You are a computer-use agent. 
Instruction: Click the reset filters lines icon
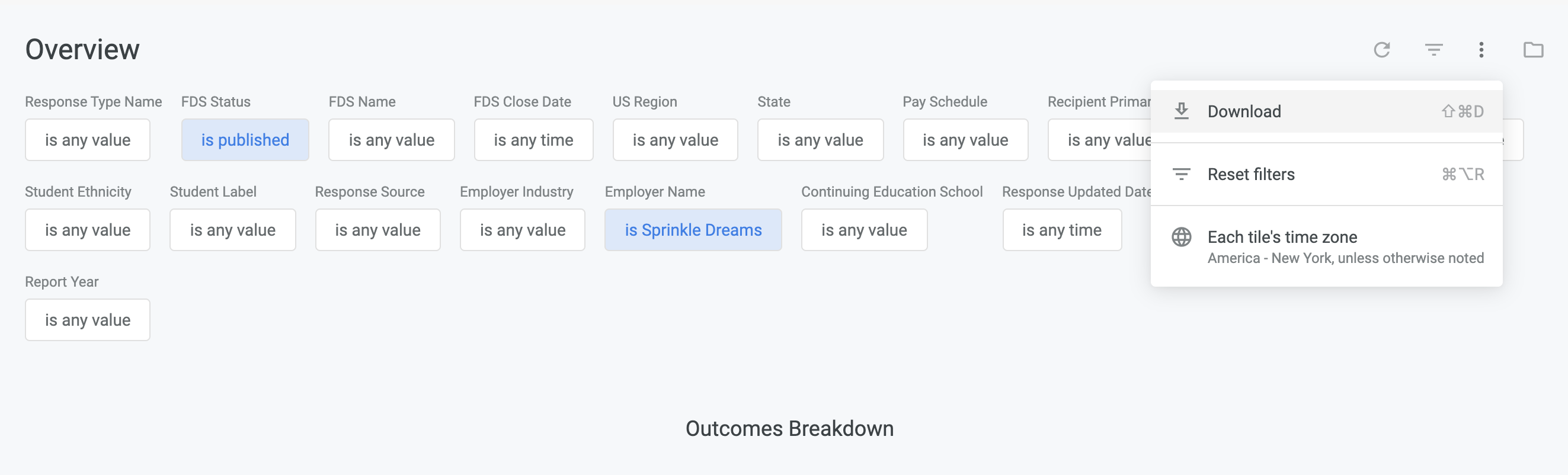(1181, 175)
